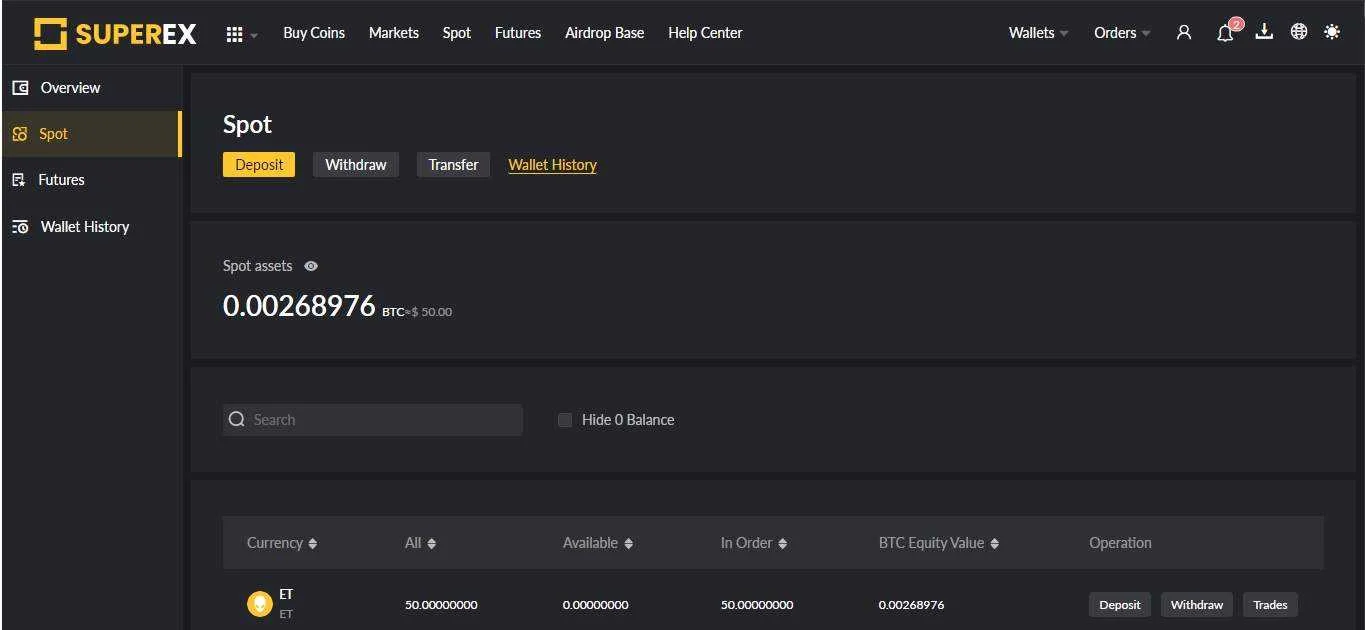This screenshot has height=630, width=1365.
Task: Click the ET row In Order value 50.00000000
Action: point(757,605)
